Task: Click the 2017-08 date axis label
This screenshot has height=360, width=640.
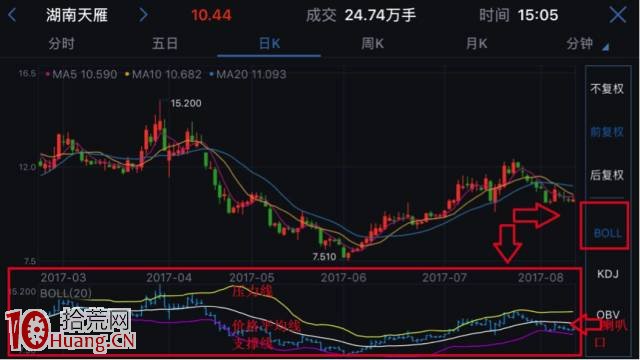Action: click(540, 278)
